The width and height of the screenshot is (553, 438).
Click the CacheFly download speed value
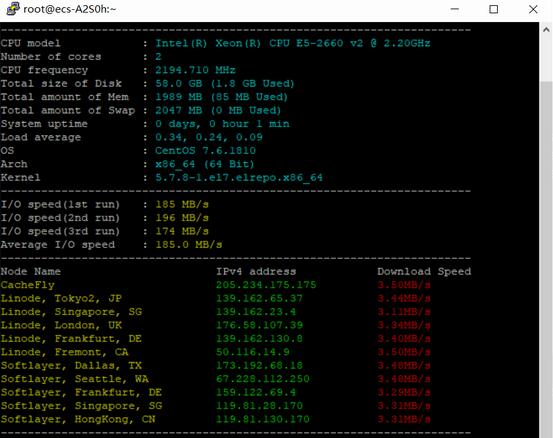(404, 285)
